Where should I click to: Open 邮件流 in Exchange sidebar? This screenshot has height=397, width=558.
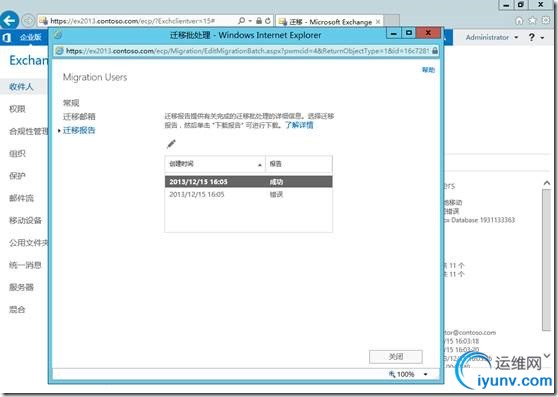pos(21,198)
